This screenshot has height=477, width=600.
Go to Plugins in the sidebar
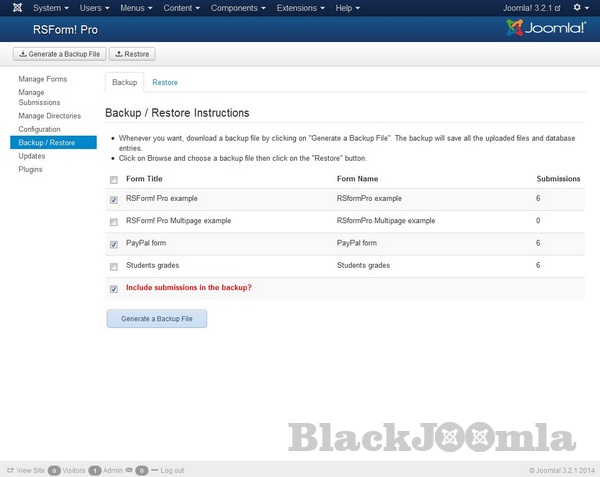tap(31, 169)
